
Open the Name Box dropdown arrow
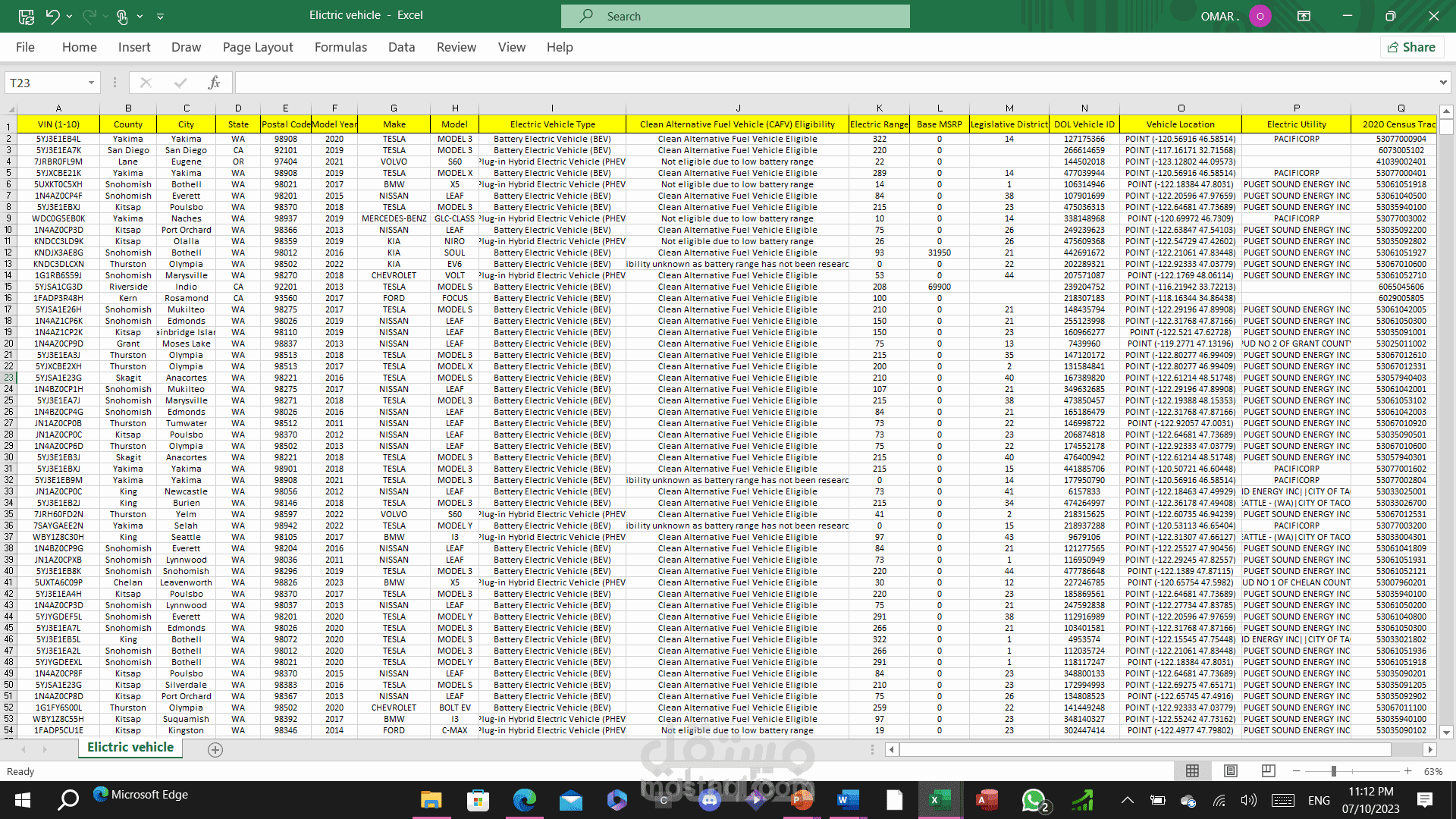click(x=91, y=83)
